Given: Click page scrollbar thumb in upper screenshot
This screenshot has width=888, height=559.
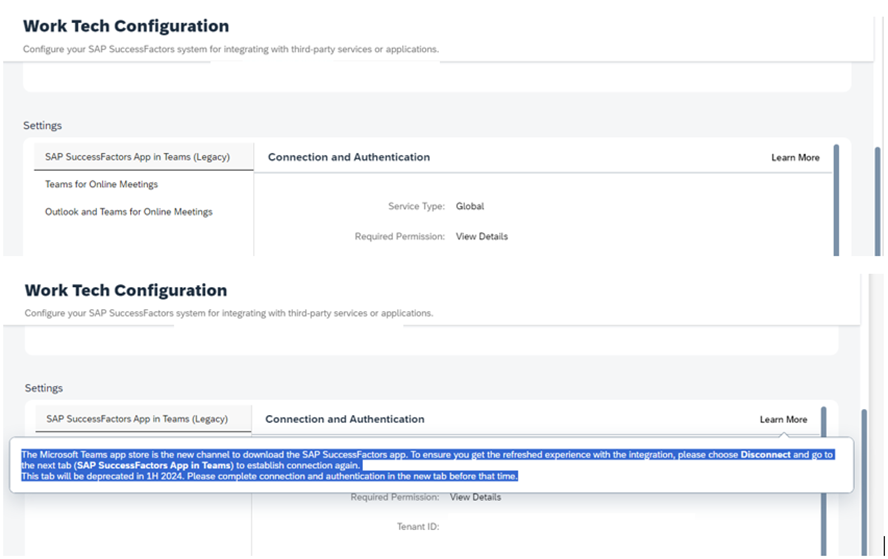Looking at the screenshot, I should tap(877, 201).
